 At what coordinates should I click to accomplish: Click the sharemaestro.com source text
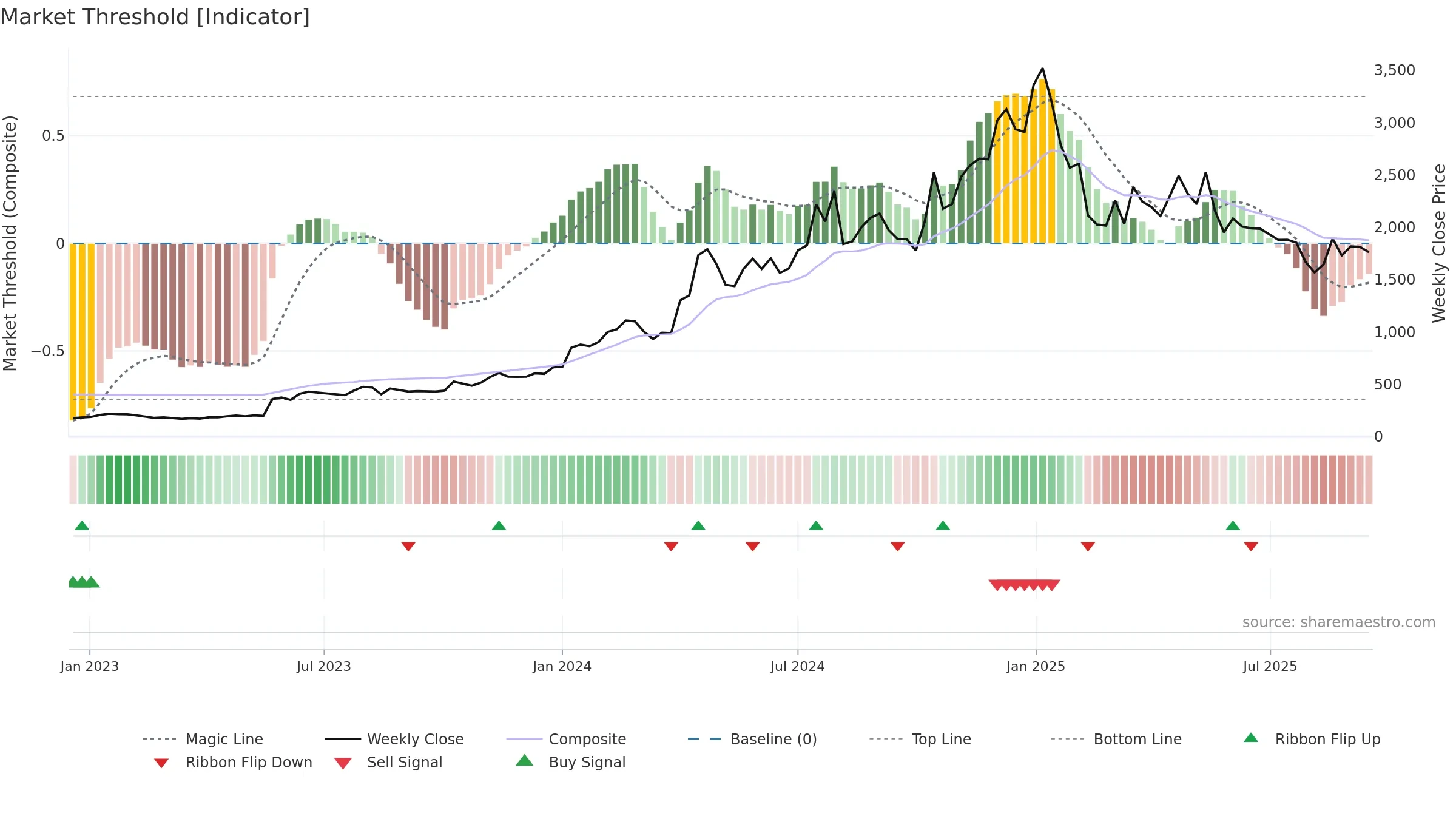click(1339, 622)
